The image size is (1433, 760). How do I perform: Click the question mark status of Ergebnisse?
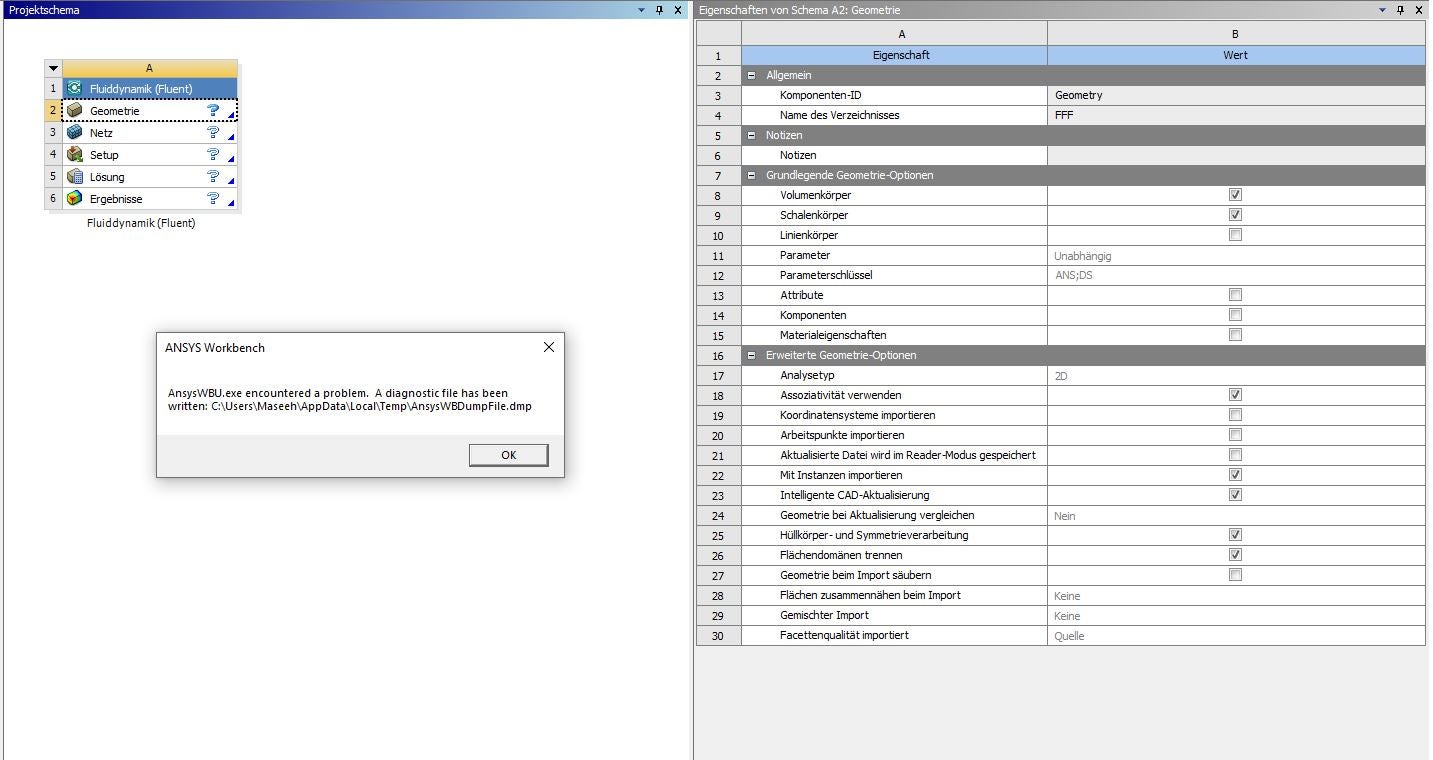click(x=213, y=199)
